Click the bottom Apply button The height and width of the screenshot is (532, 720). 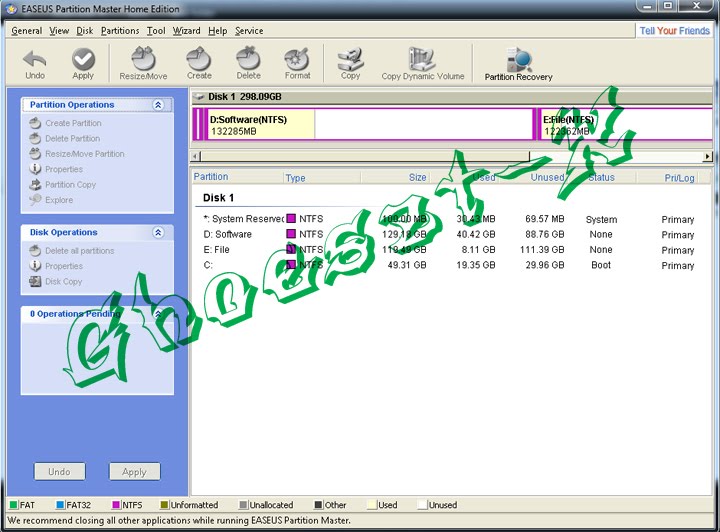[135, 471]
